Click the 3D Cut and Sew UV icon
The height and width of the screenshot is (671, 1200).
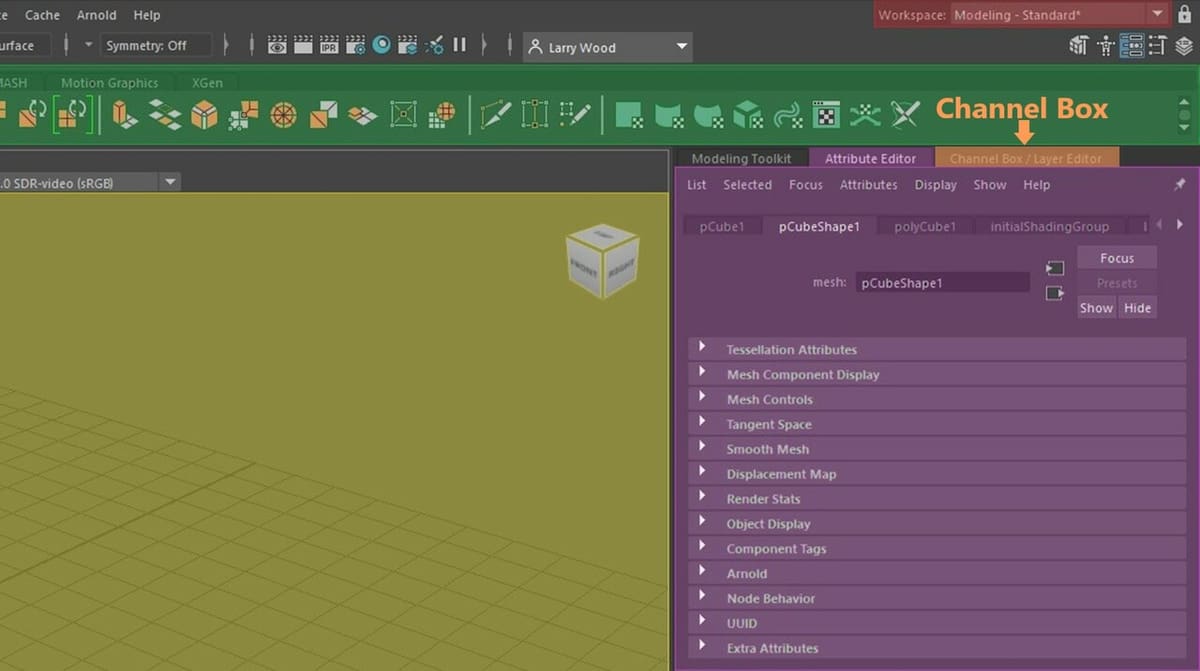pyautogui.click(x=865, y=115)
